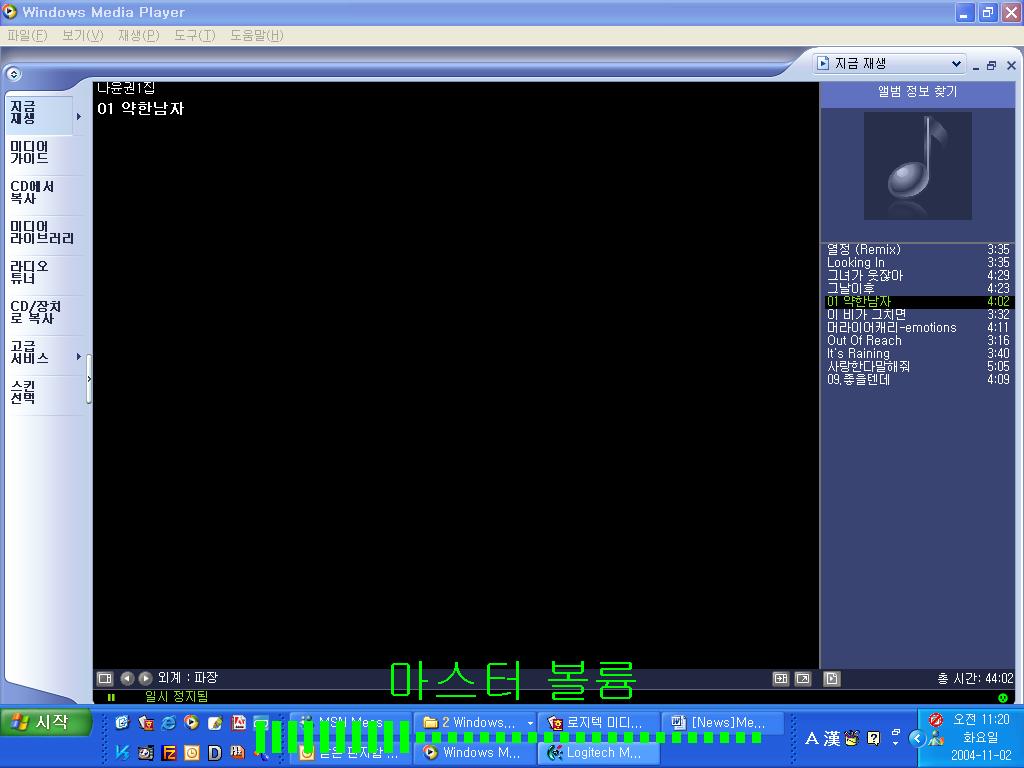The height and width of the screenshot is (768, 1024).
Task: Expand the 고급 서비스 sidebar arrow
Action: (79, 357)
